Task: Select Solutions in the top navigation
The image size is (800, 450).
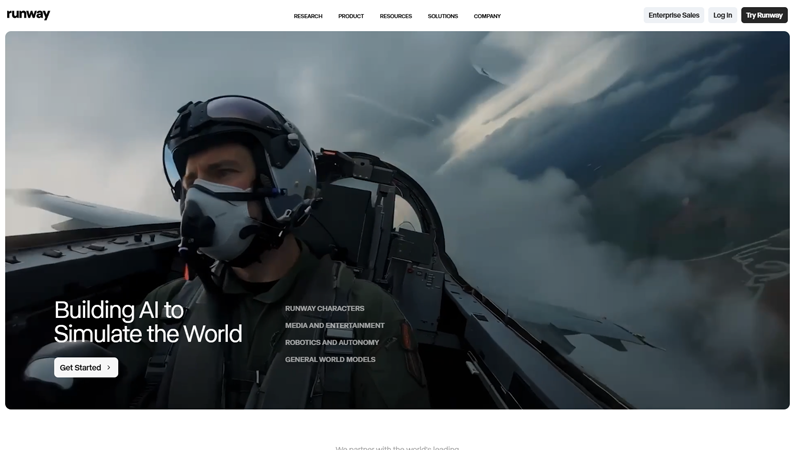Action: click(443, 16)
